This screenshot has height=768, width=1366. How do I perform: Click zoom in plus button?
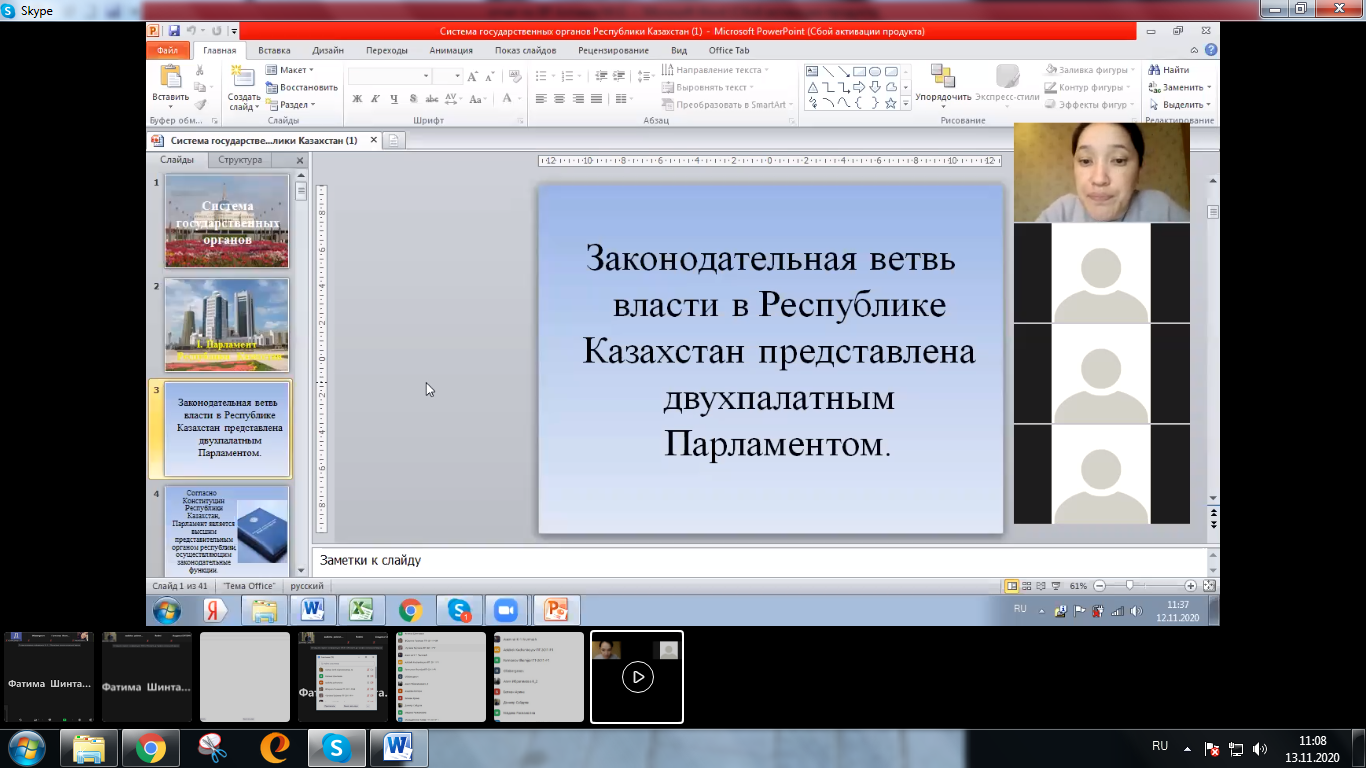coord(1190,586)
